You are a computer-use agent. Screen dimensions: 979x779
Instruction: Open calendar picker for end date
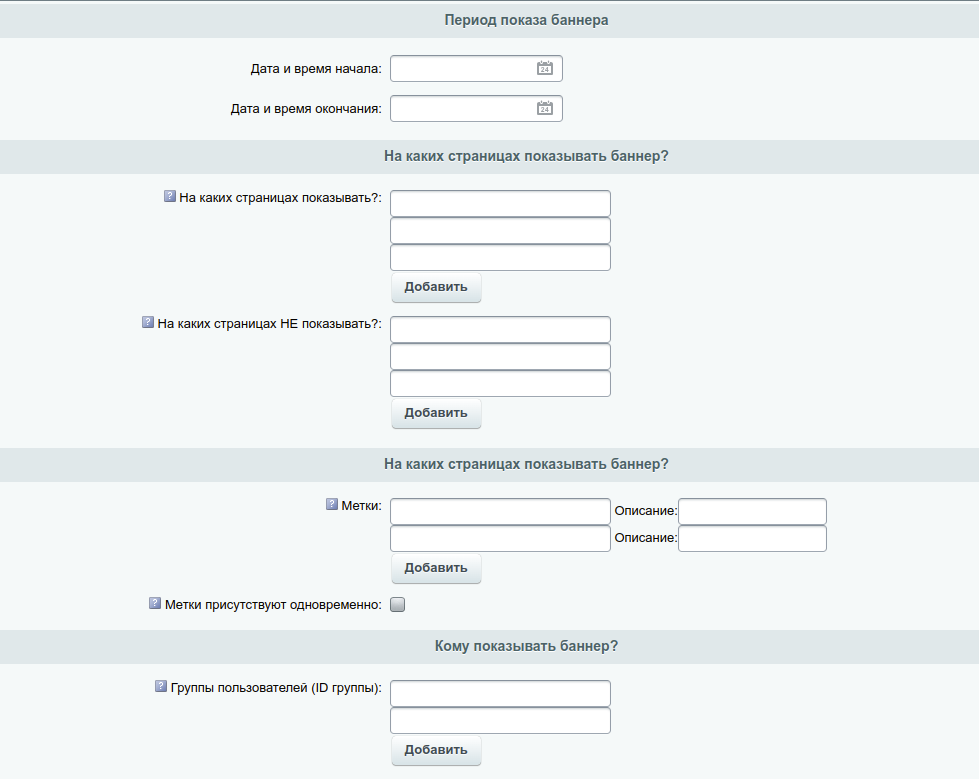(544, 109)
